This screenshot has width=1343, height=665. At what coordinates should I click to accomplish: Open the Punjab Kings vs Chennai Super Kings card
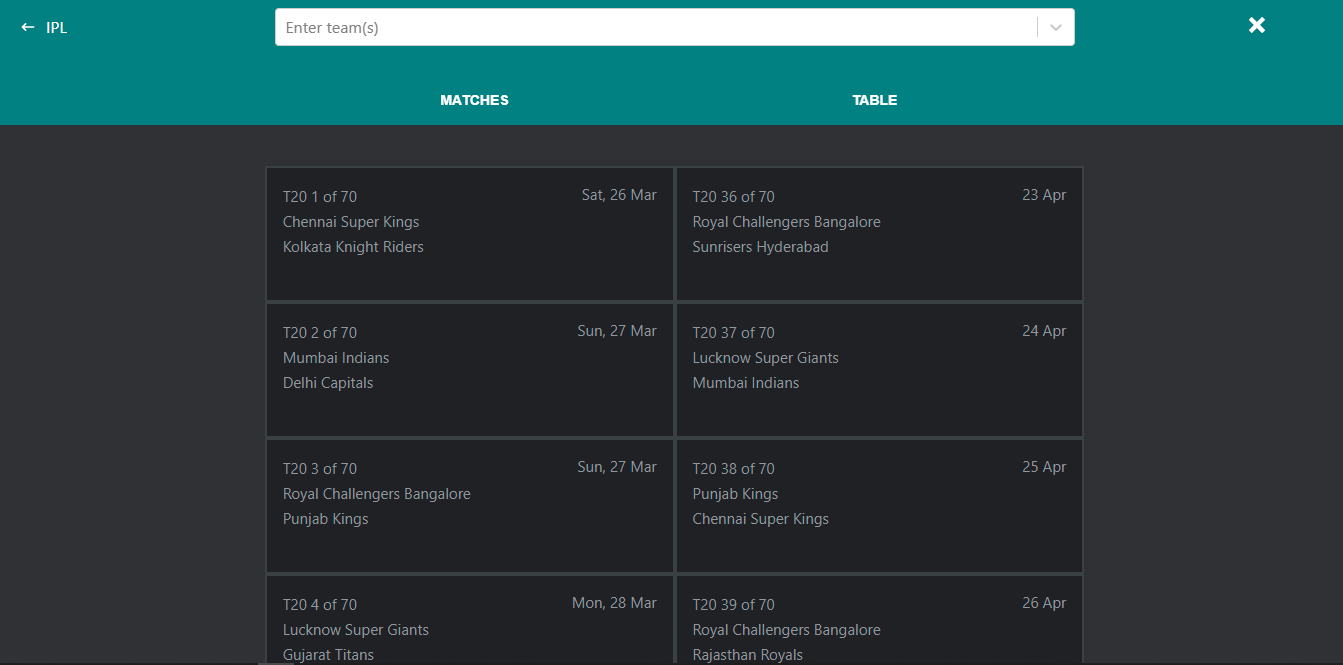pyautogui.click(x=879, y=506)
